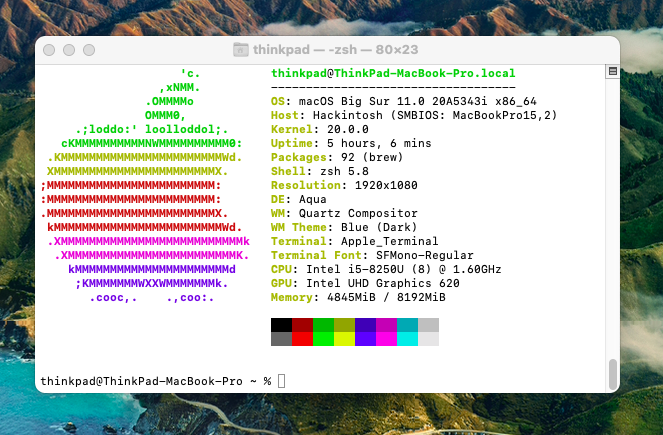This screenshot has height=435, width=663.
Task: Click the gray minimize button of Terminal window
Action: point(69,50)
